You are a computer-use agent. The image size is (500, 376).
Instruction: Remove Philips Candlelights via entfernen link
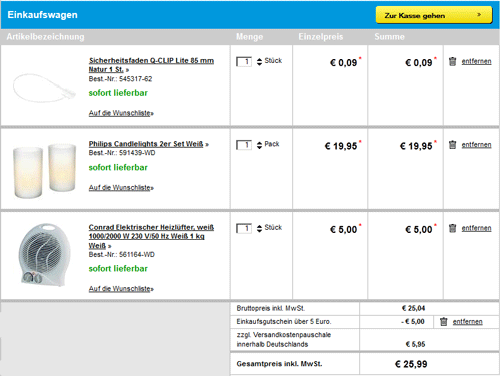pyautogui.click(x=476, y=145)
